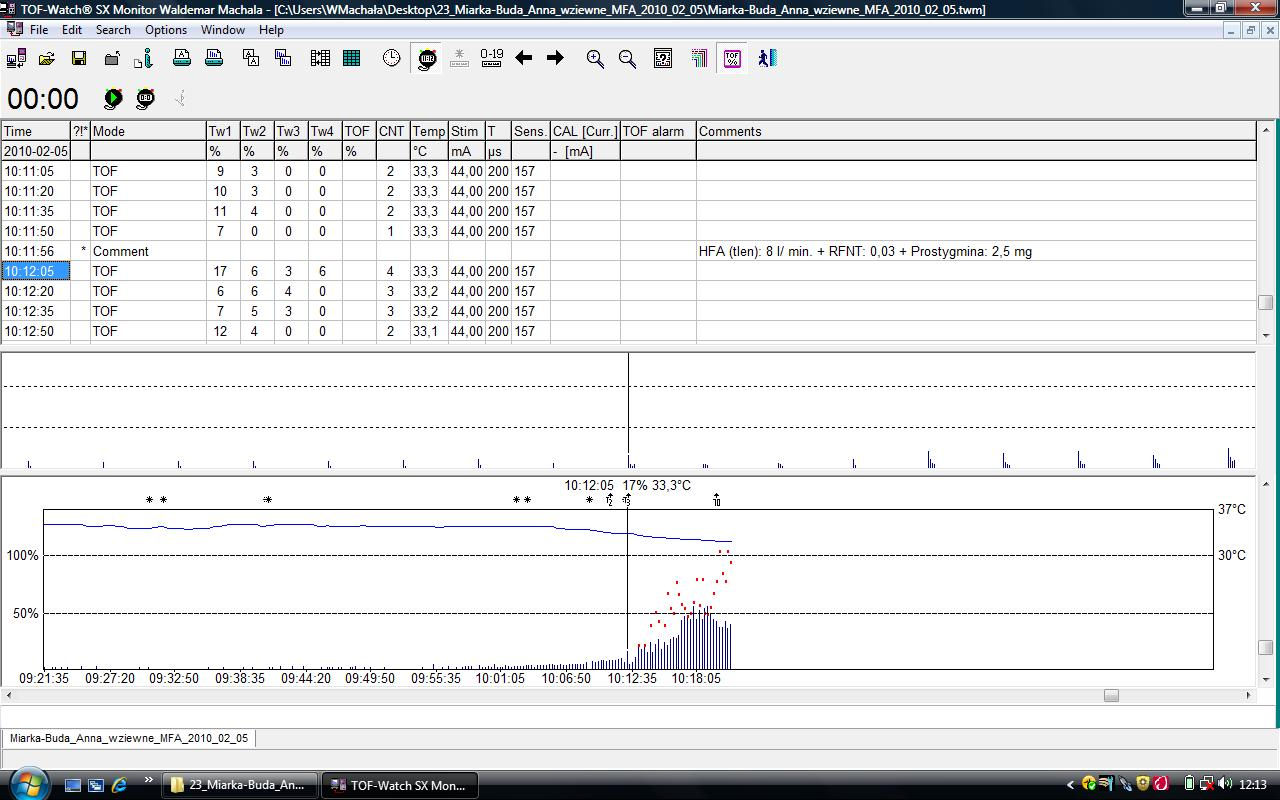Go forward with the right arrow
Viewport: 1280px width, 800px height.
[555, 59]
